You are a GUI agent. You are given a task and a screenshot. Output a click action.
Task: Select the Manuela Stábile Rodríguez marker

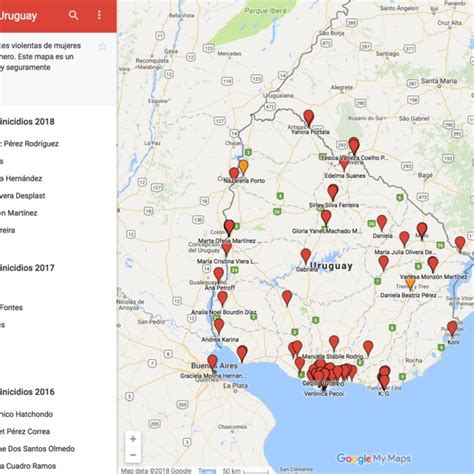click(334, 344)
